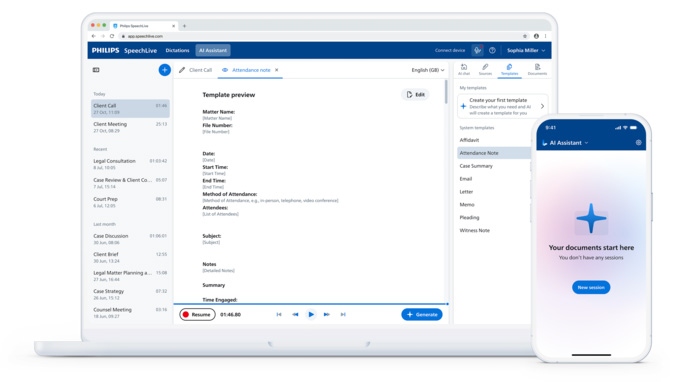Expand the Sophia Miller account menu
700x382 pixels.
coord(526,50)
